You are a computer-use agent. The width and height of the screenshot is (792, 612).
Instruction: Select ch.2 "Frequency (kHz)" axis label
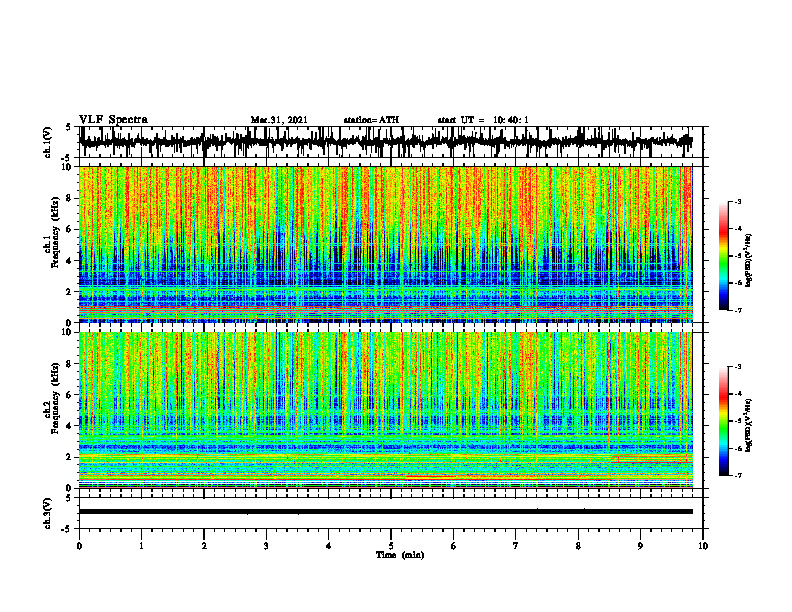(x=56, y=398)
